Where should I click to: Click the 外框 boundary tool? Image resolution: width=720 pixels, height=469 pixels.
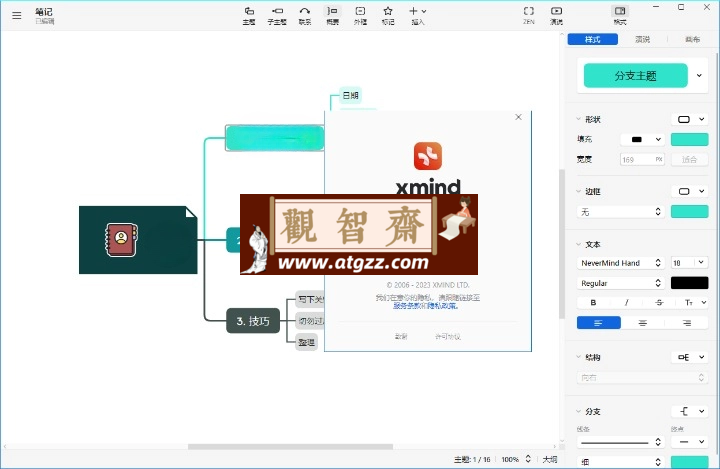[360, 16]
